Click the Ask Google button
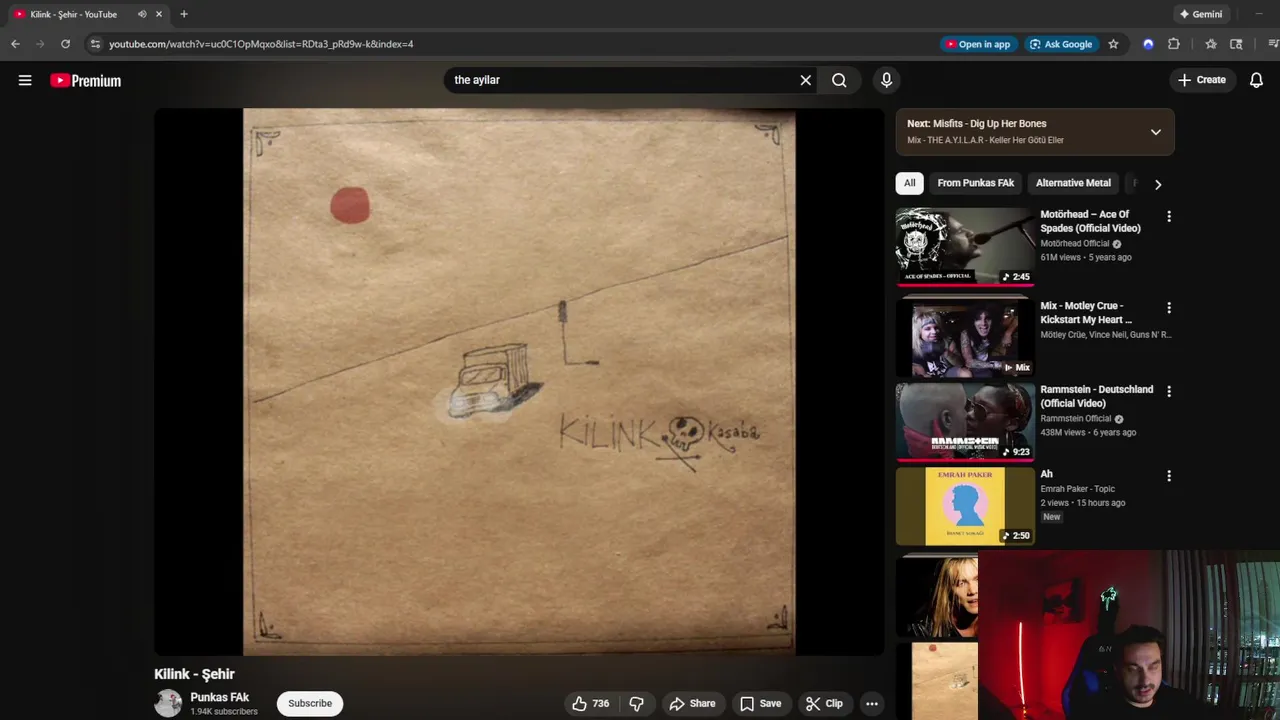1280x720 pixels. [x=1061, y=44]
